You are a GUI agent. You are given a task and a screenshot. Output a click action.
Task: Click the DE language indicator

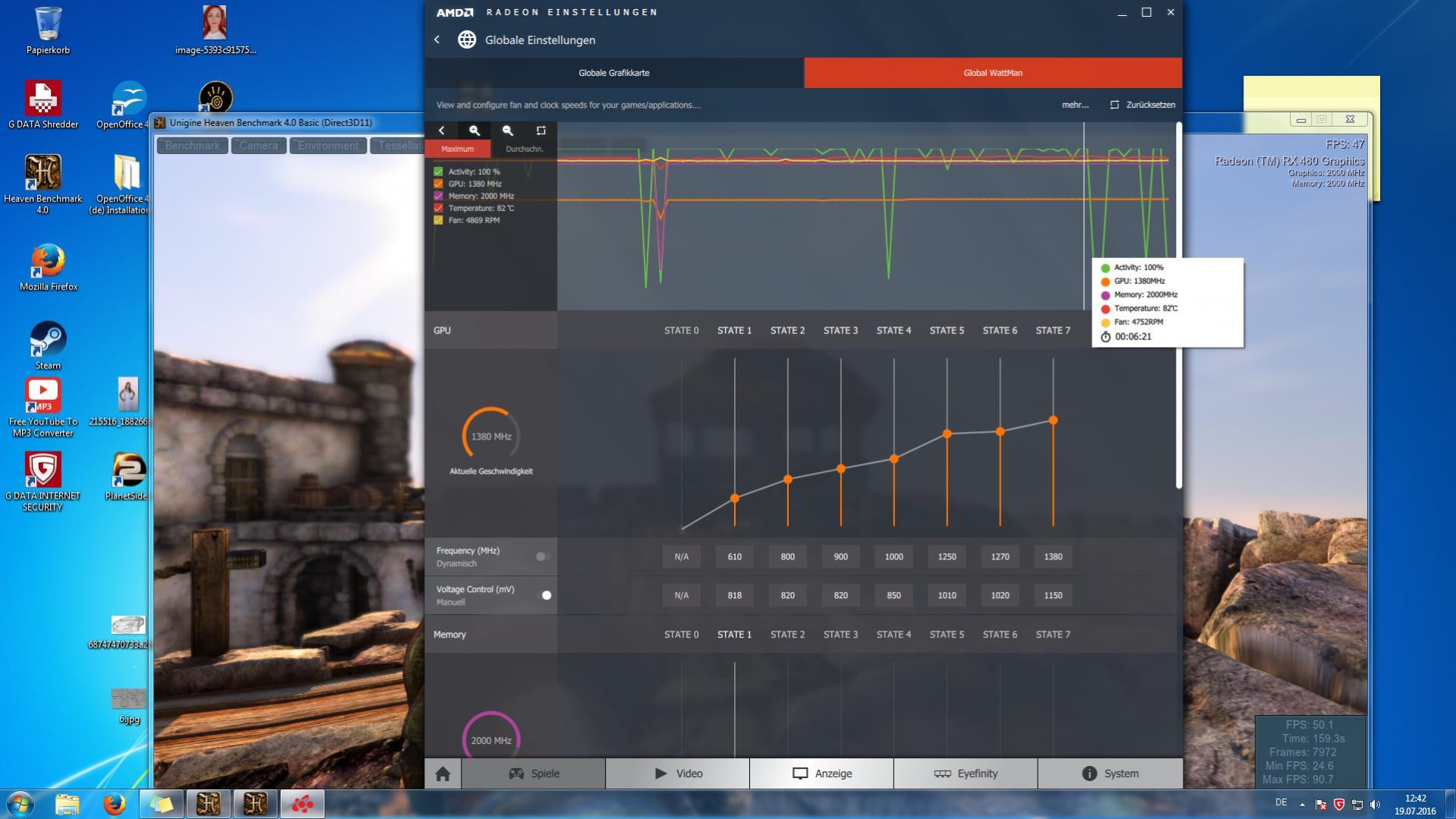click(1281, 803)
